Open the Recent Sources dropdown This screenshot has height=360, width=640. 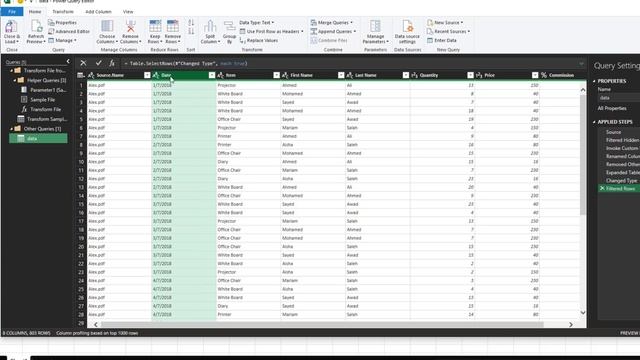448,31
